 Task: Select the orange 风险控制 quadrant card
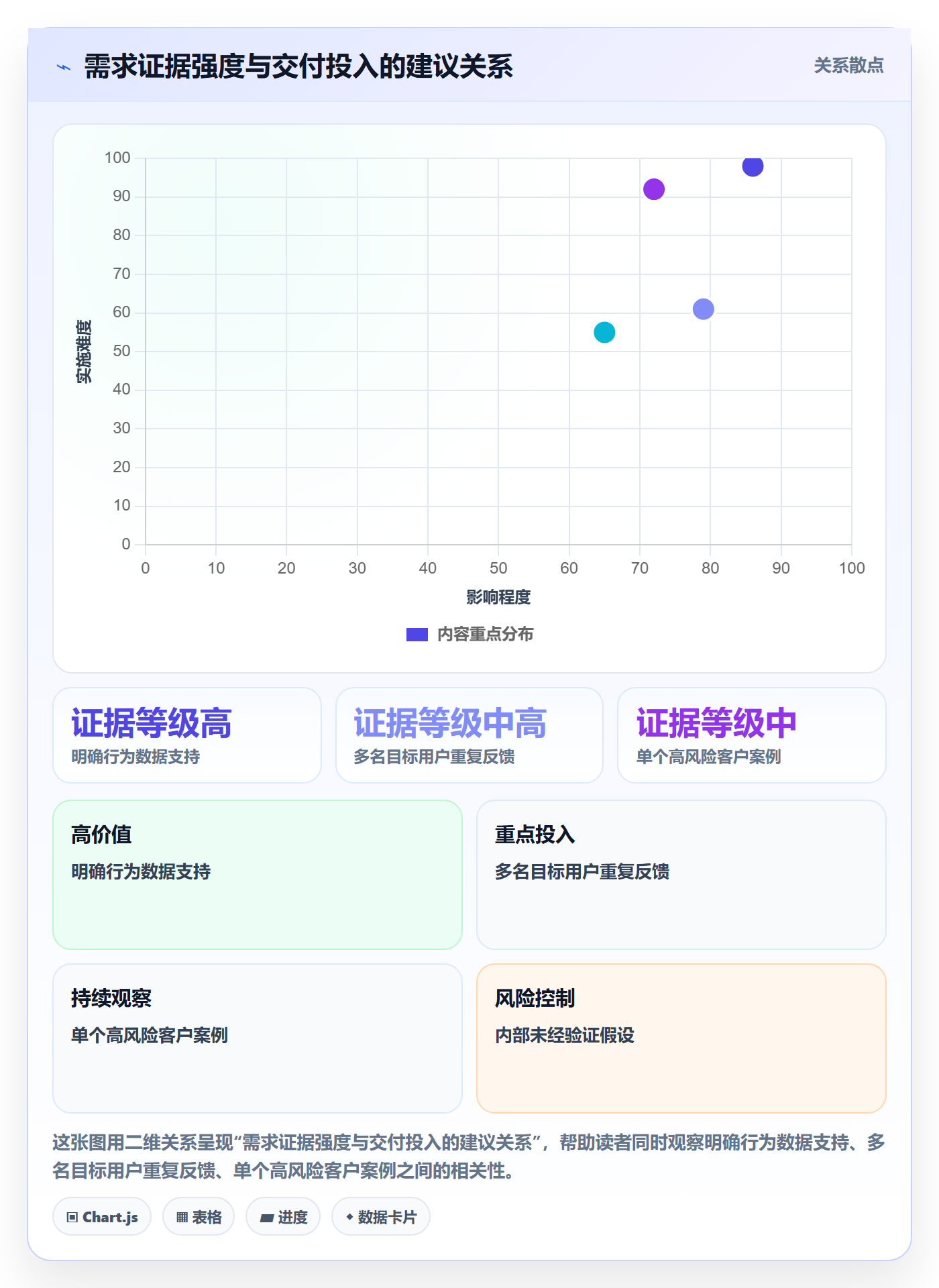point(681,1038)
